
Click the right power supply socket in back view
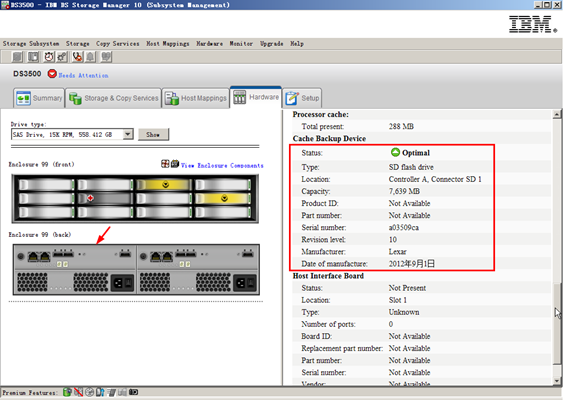coord(245,283)
